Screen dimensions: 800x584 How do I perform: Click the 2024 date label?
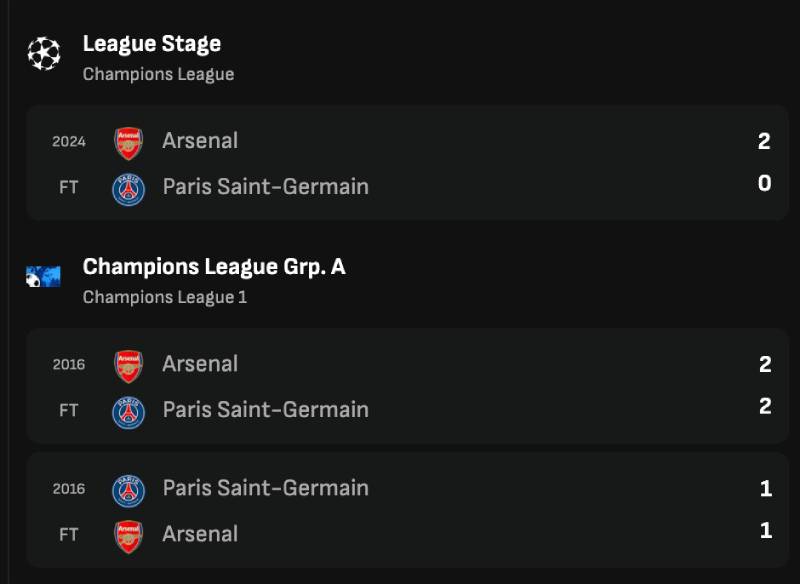coord(69,142)
